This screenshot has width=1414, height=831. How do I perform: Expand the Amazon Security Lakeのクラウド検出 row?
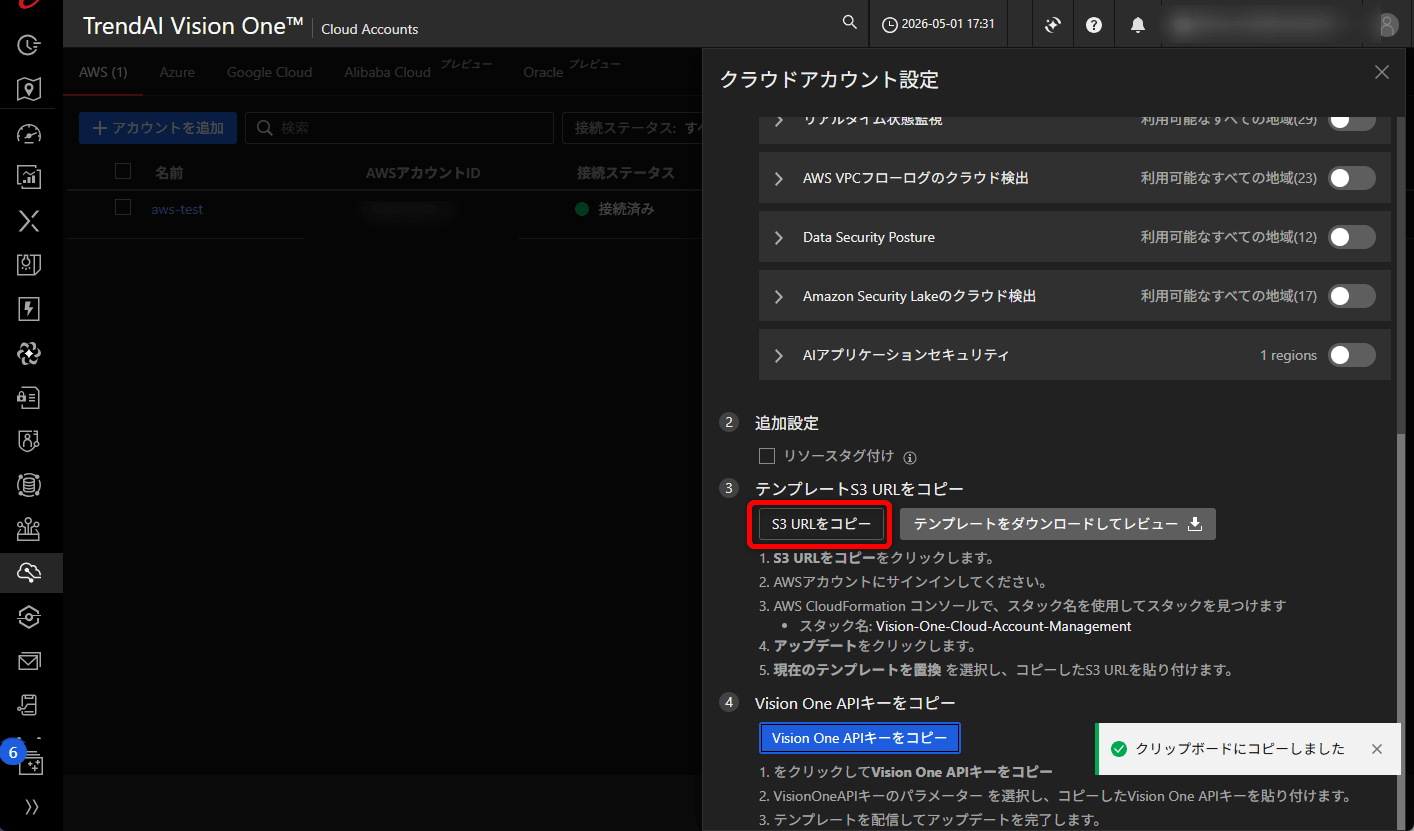pos(779,296)
